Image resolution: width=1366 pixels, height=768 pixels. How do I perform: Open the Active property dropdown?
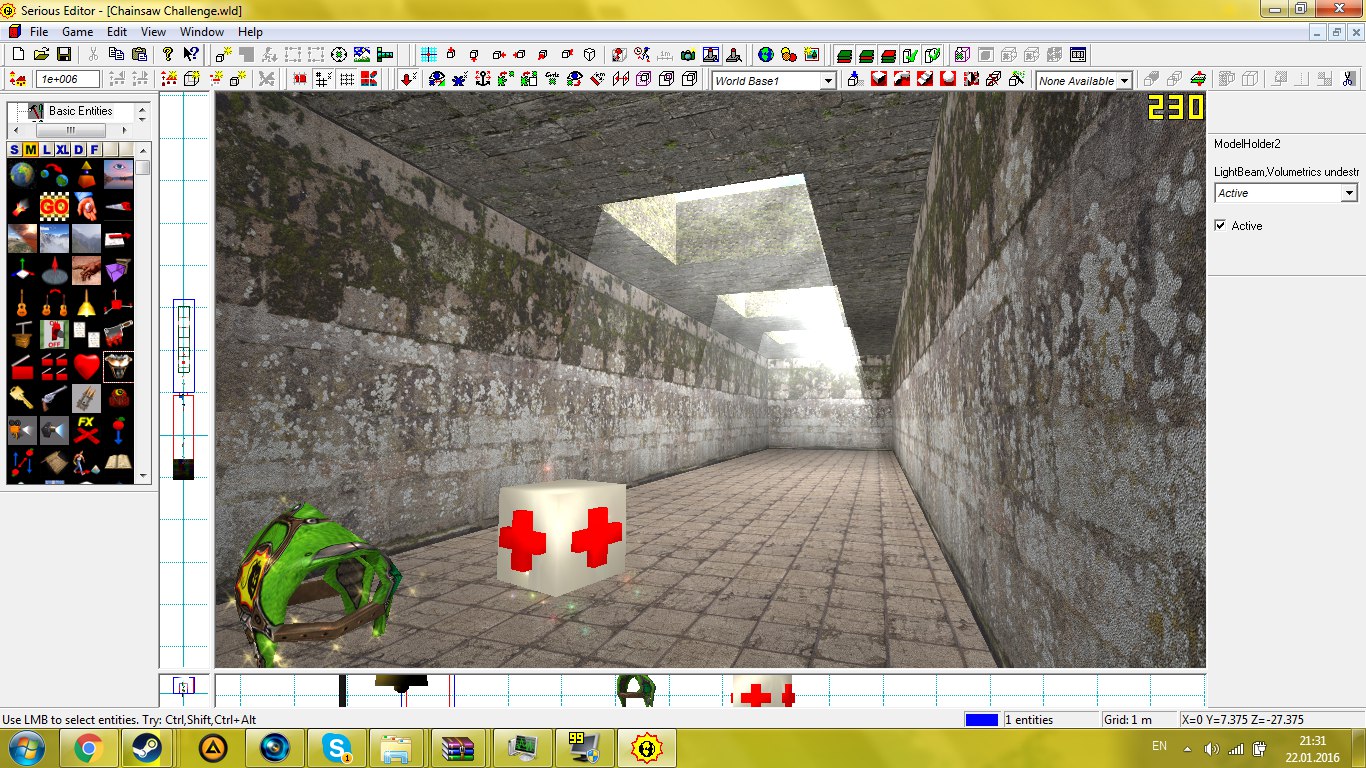click(1349, 193)
